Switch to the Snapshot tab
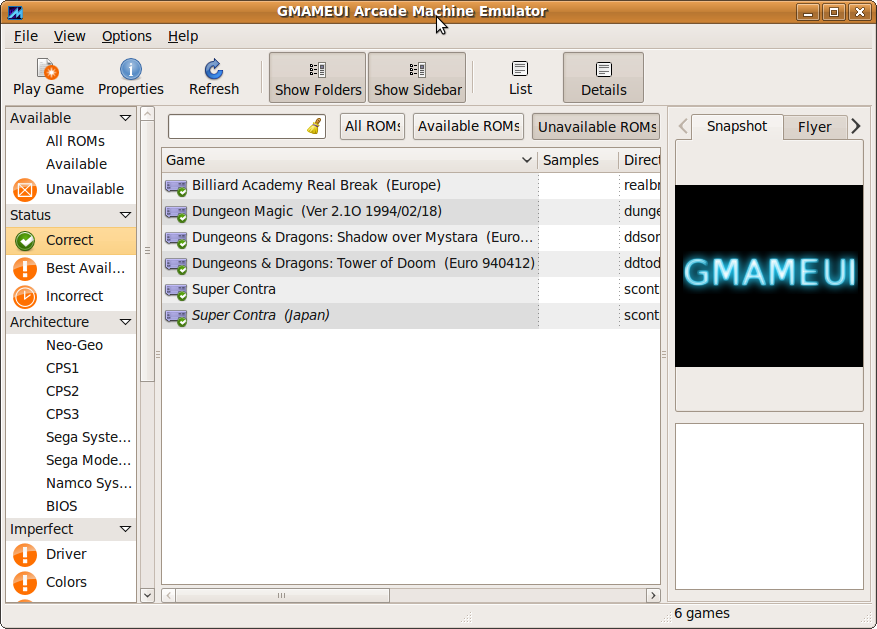877x629 pixels. tap(737, 126)
